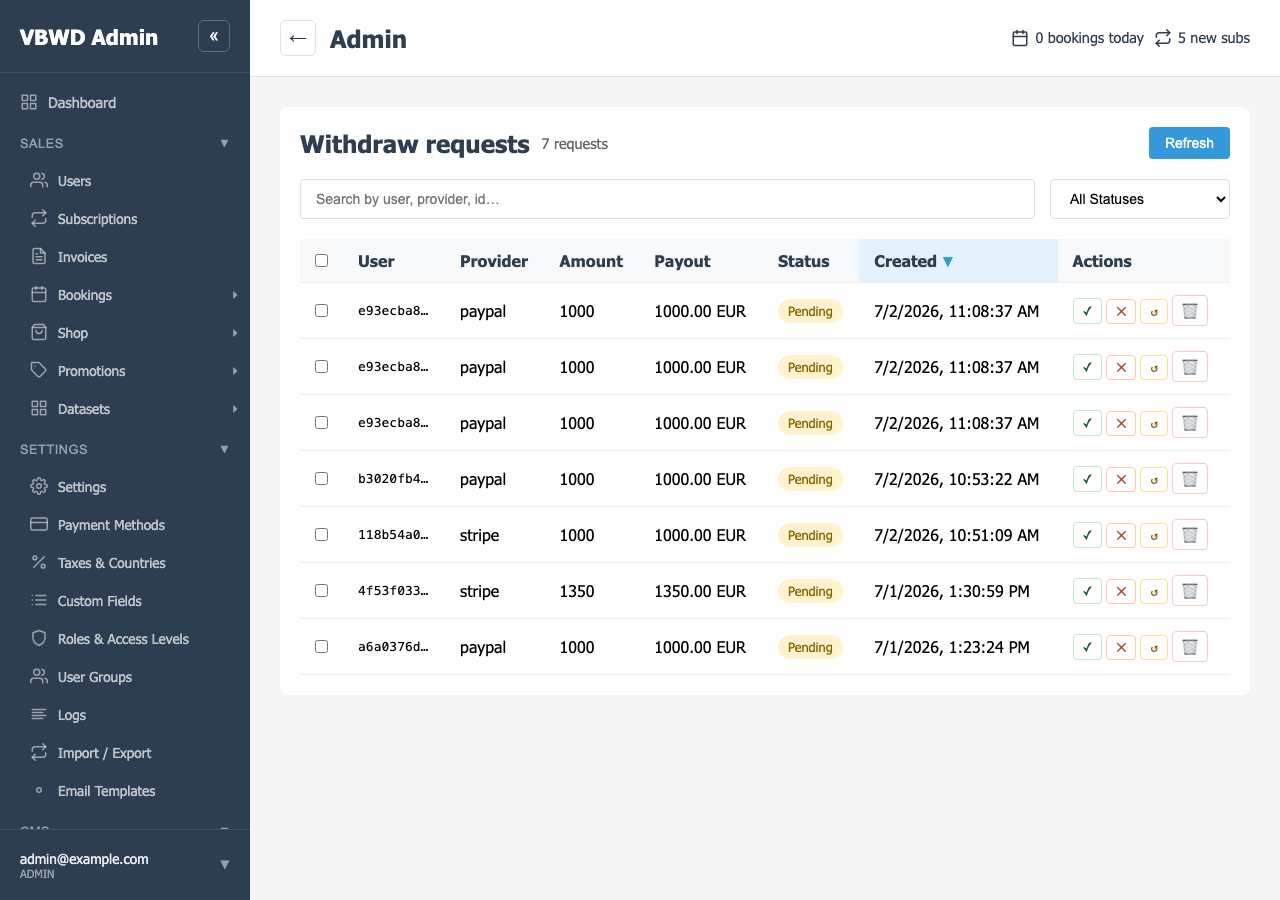Click the VBWD Admin title

[x=89, y=37]
